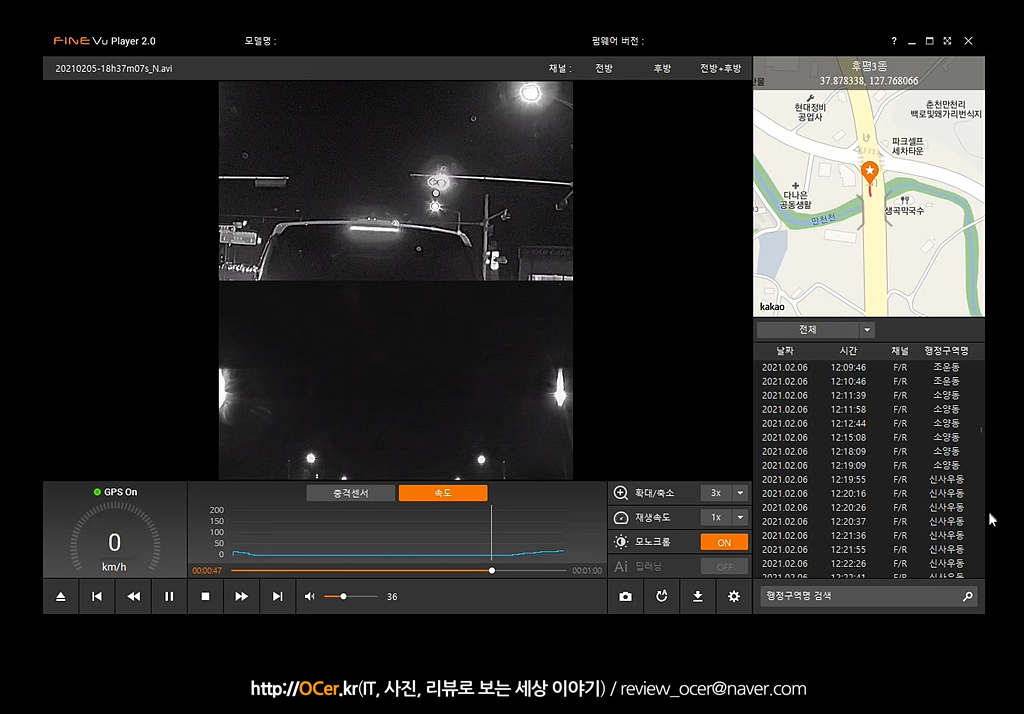Click the Ai deep learning icon
Viewport: 1024px width, 714px height.
tap(621, 566)
